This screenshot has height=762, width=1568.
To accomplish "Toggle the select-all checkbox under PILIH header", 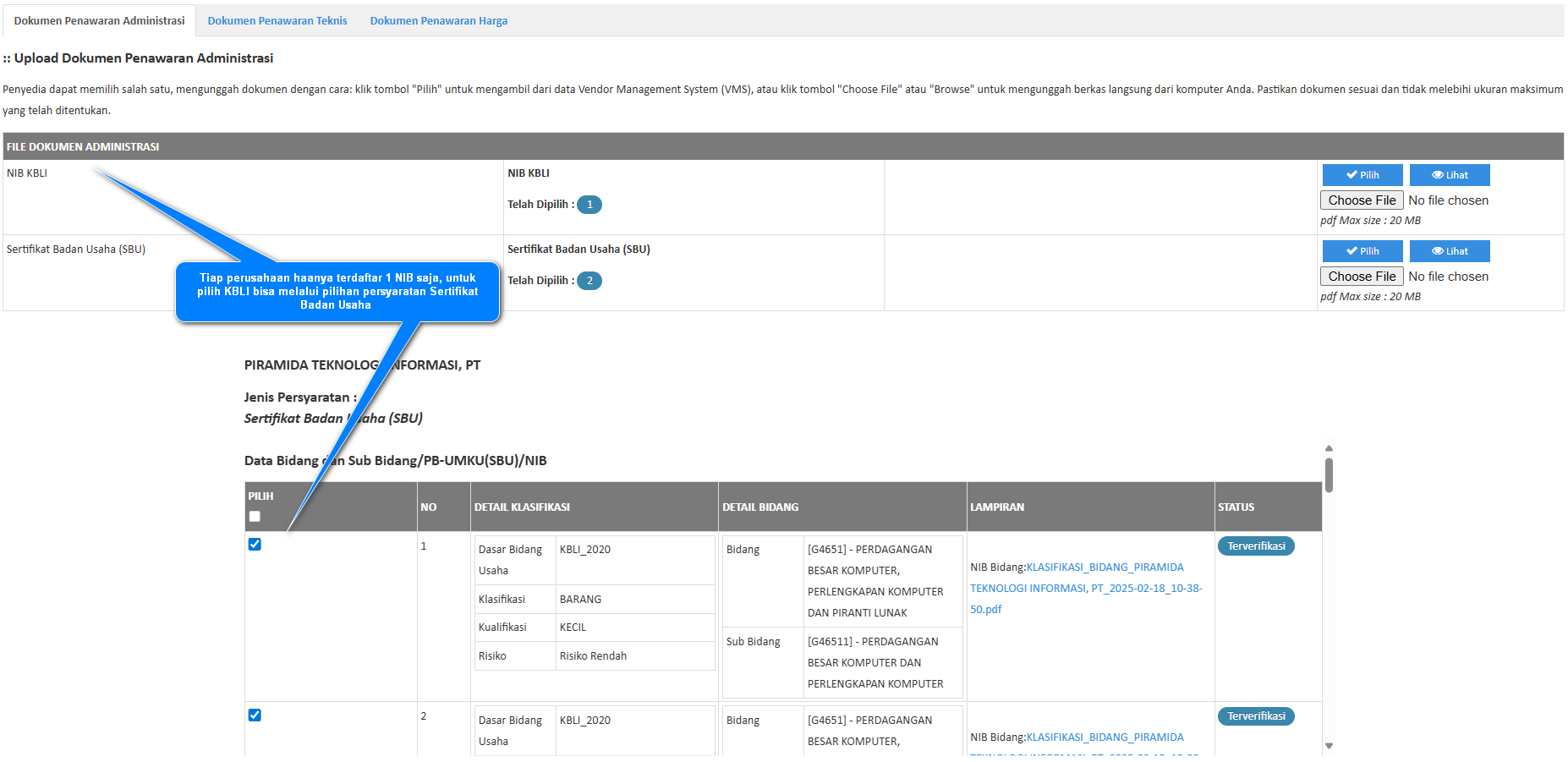I will click(255, 517).
